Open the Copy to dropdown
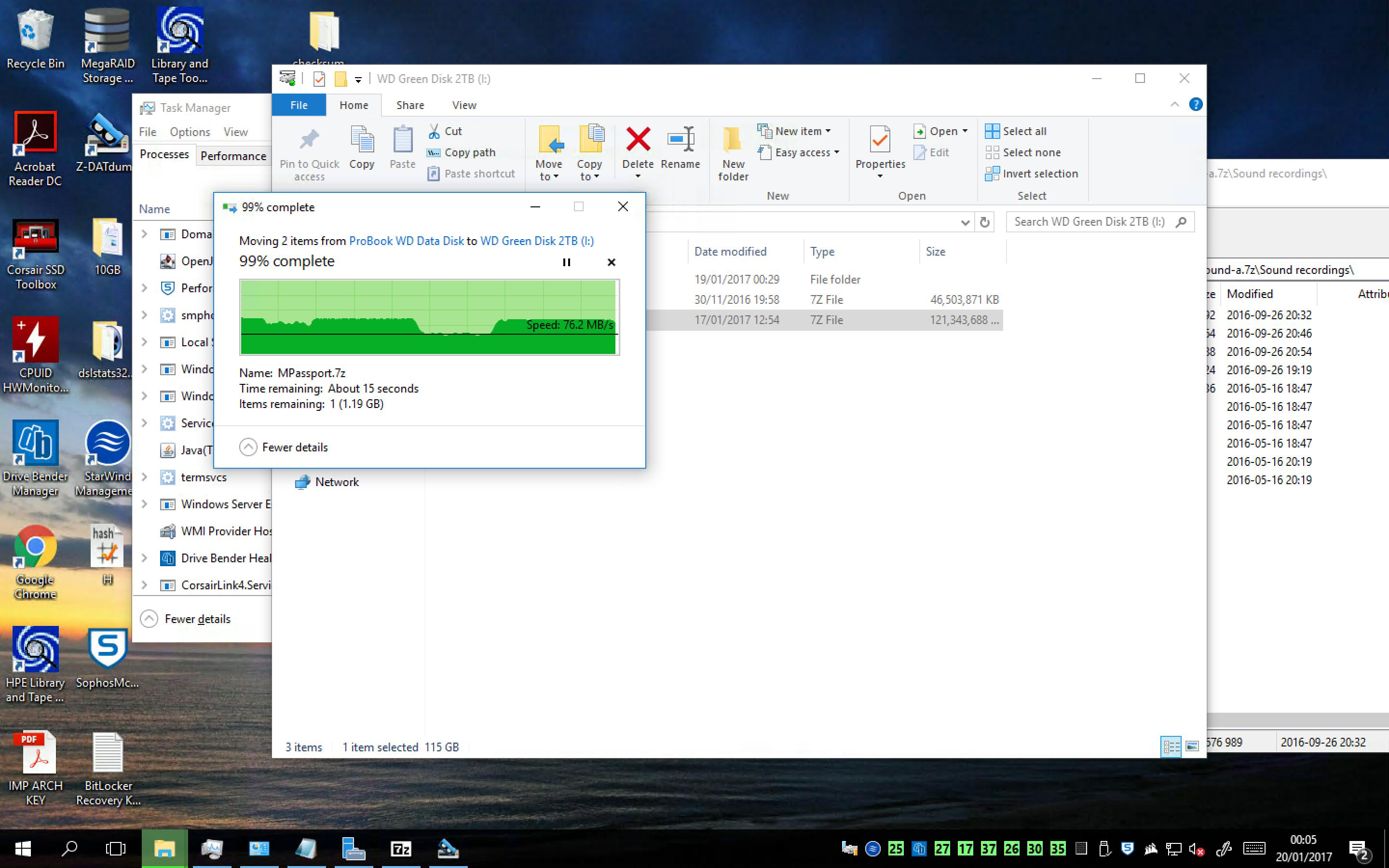Viewport: 1389px width, 868px height. pyautogui.click(x=589, y=171)
